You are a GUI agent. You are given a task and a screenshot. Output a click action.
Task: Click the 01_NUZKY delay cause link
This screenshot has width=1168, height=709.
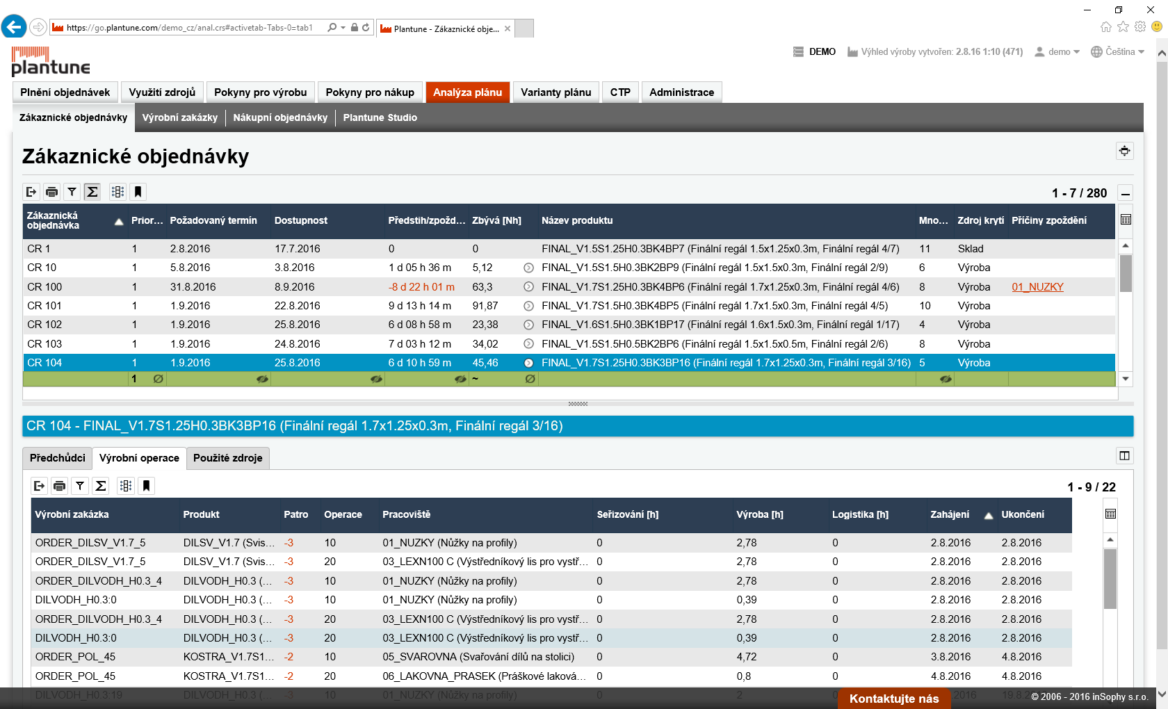pyautogui.click(x=1037, y=287)
